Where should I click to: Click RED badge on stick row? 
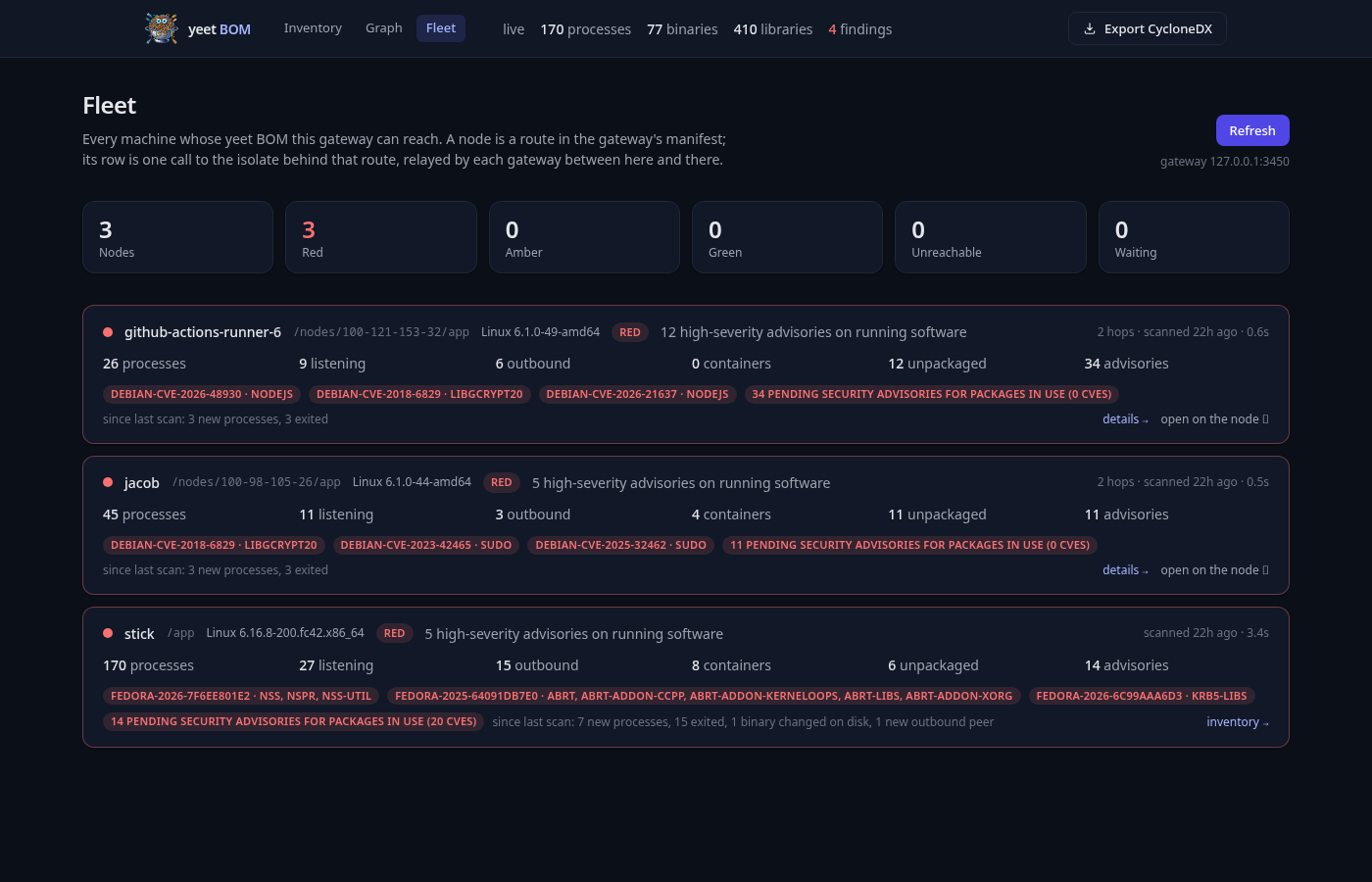[x=395, y=633]
